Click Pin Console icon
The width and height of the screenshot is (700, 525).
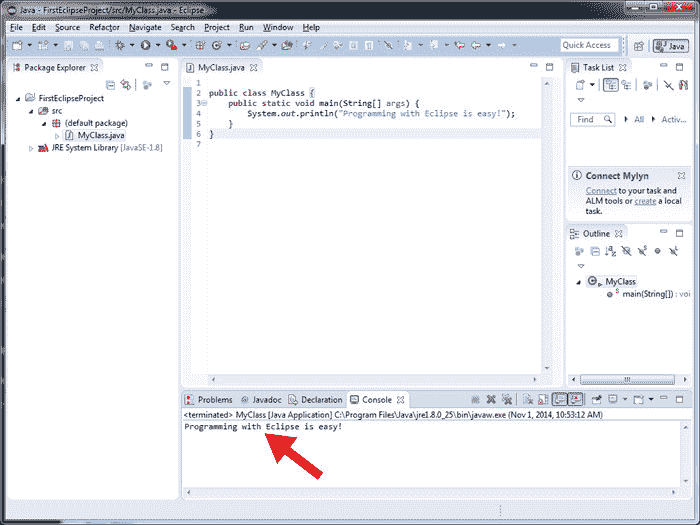pos(596,399)
